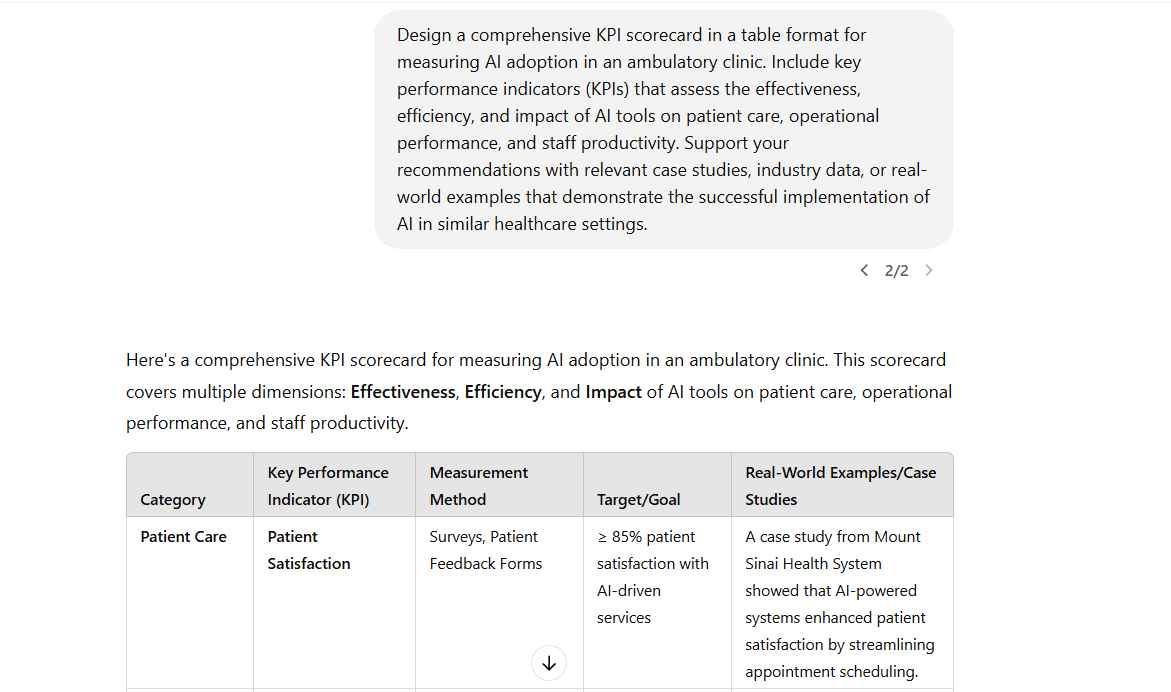Click the bold word Effectiveness

[403, 392]
